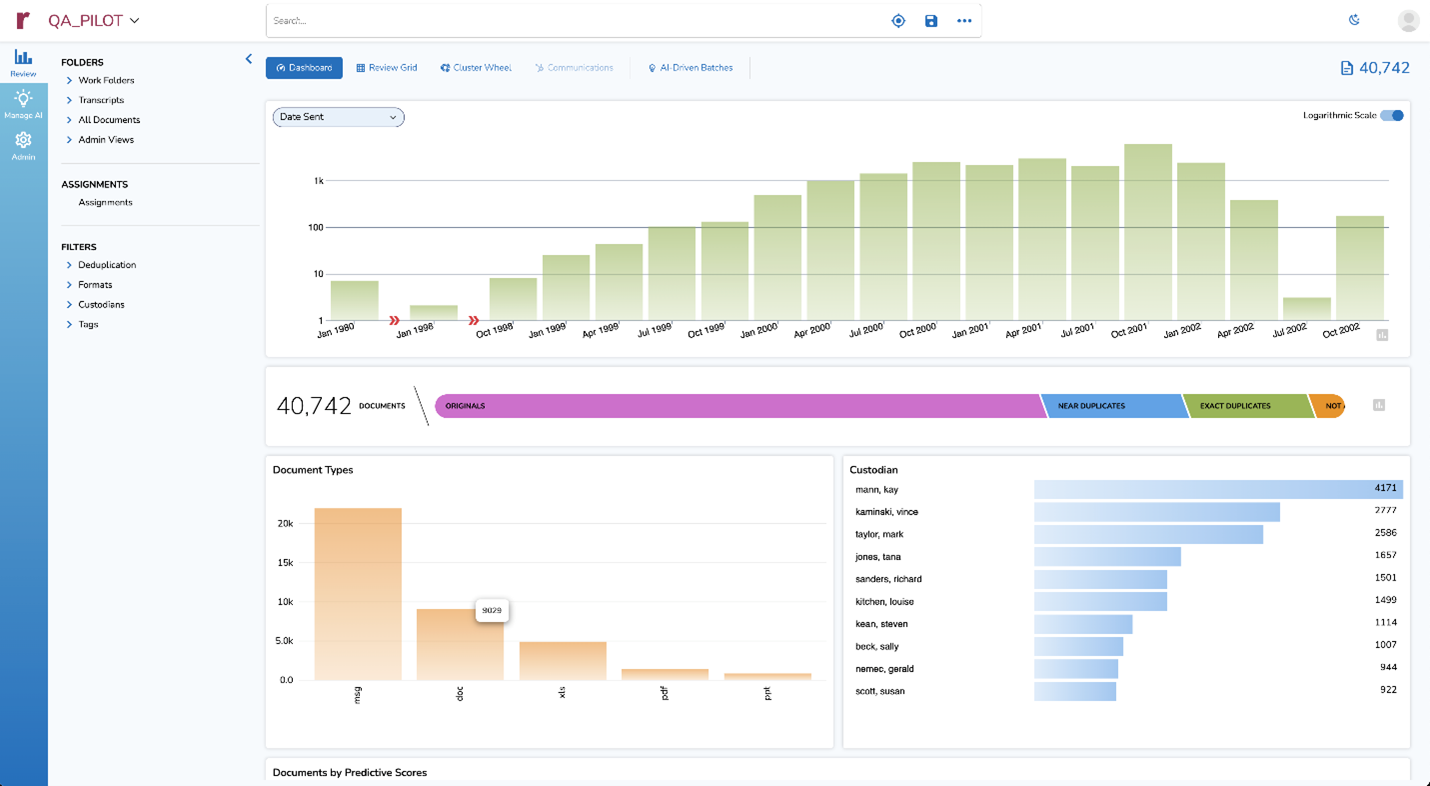Click the first red skip arrows after Jan 1980
1430x786 pixels.
[x=394, y=320]
